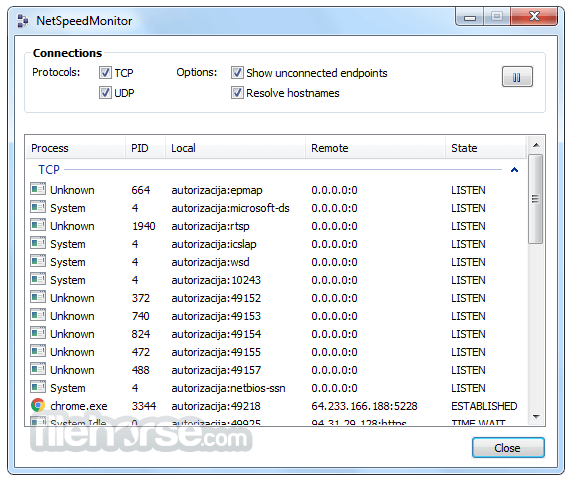Click icon of the icslap System row

[38, 243]
